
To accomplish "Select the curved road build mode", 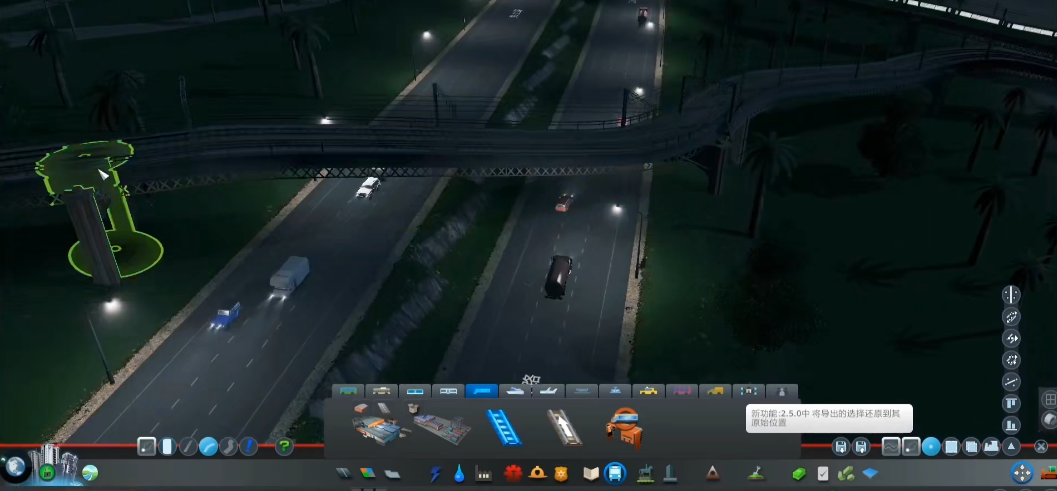I will pyautogui.click(x=208, y=446).
